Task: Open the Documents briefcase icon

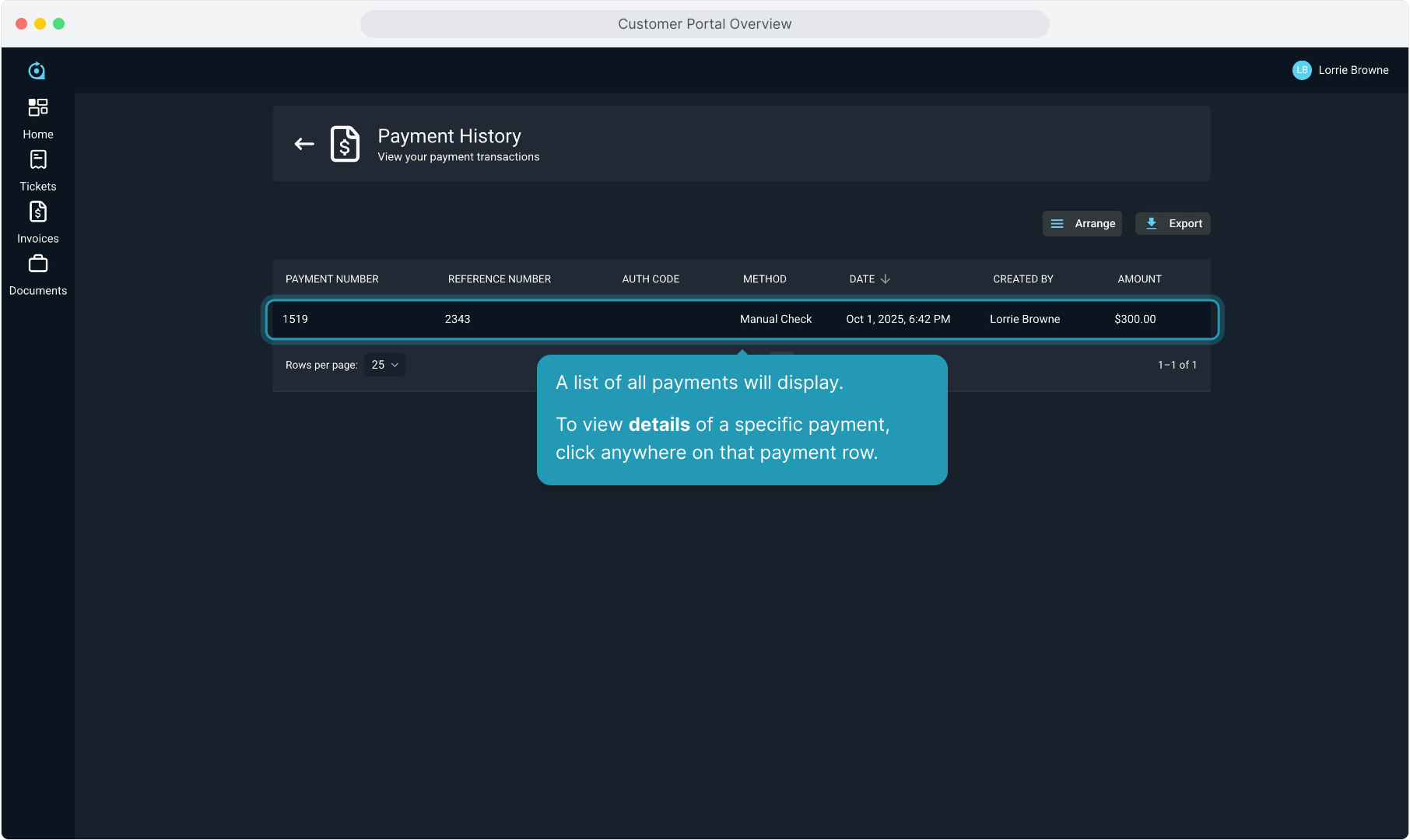Action: [37, 264]
